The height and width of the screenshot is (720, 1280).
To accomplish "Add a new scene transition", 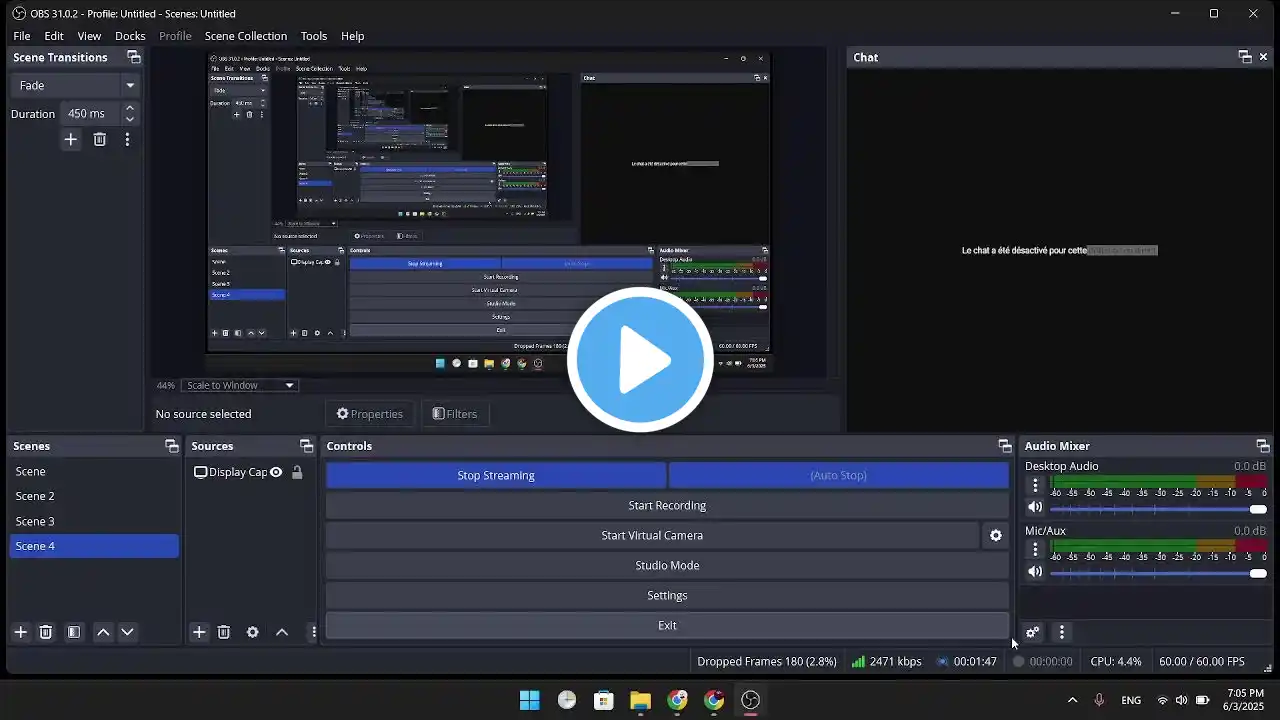I will coord(70,140).
